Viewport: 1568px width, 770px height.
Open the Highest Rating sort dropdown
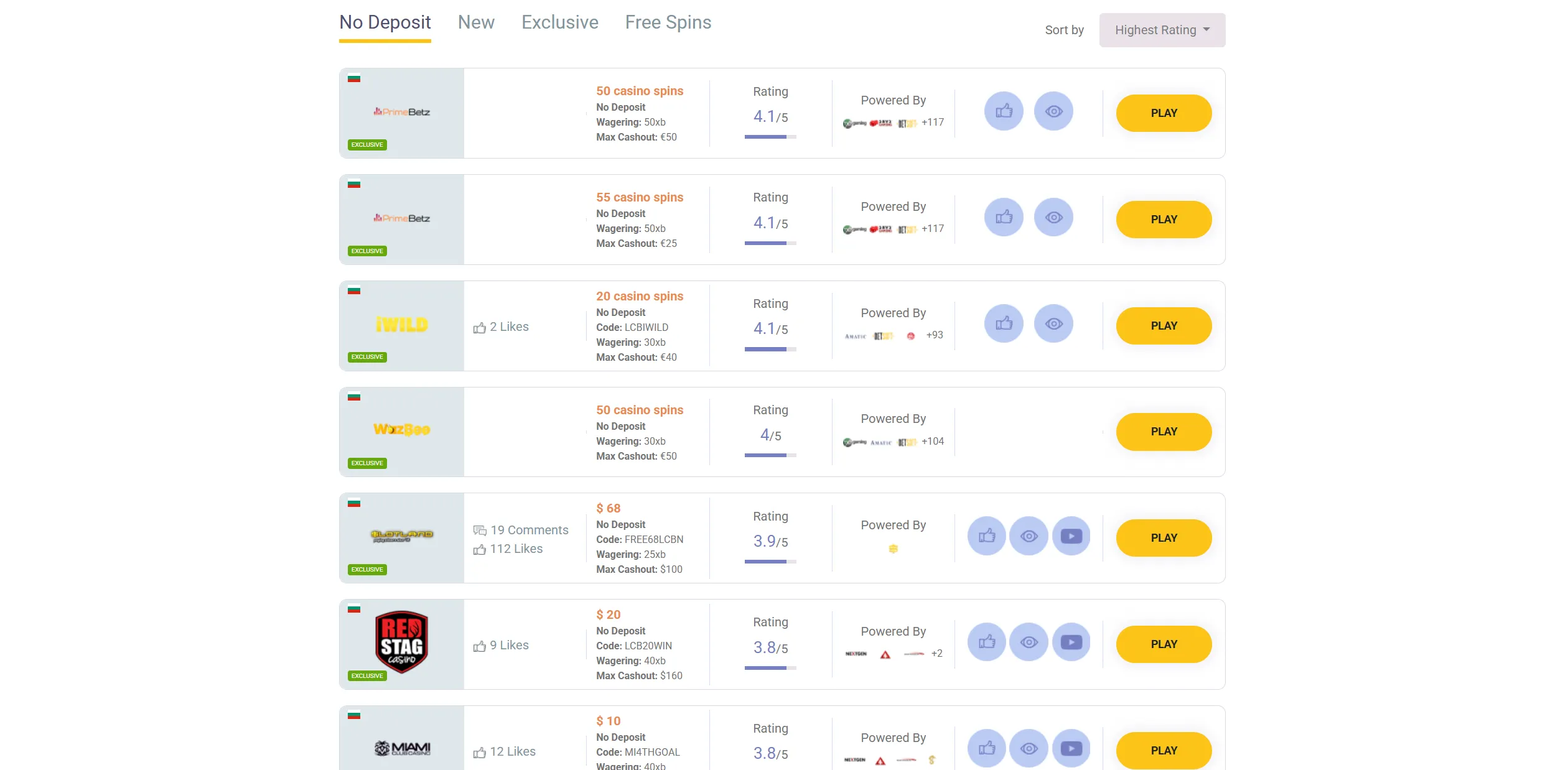1162,30
